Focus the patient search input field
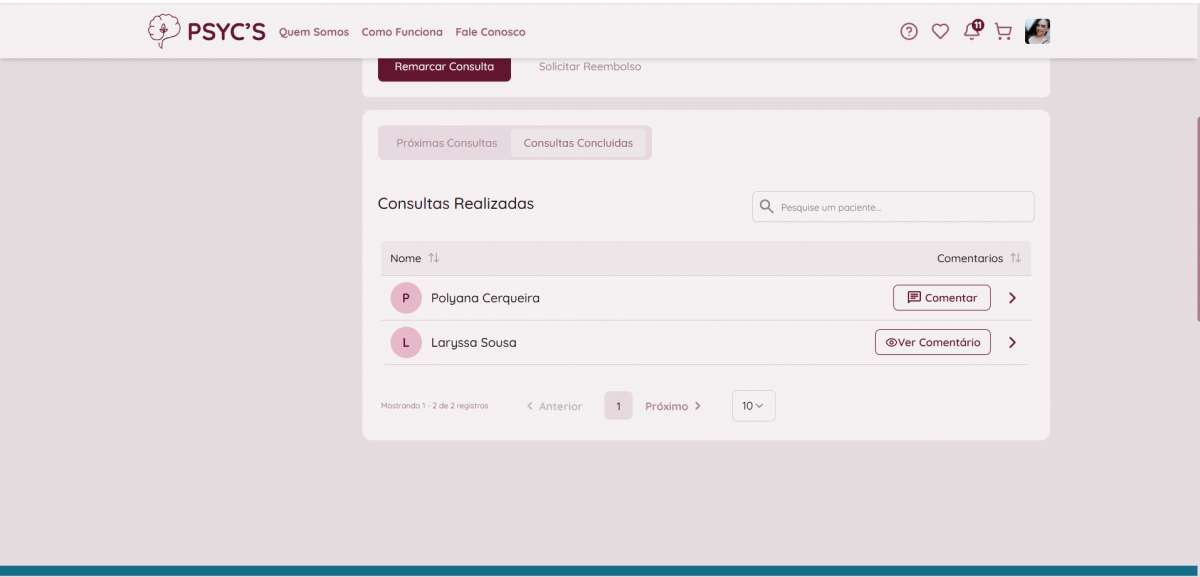 click(x=900, y=207)
